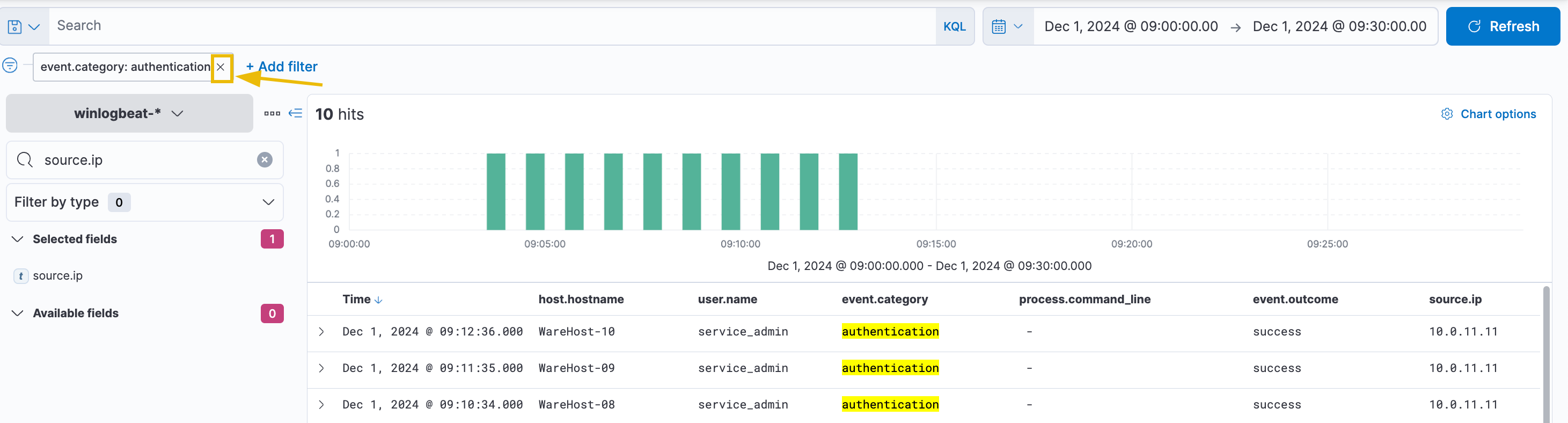This screenshot has width=1568, height=423.
Task: Collapse the Available fields section
Action: [18, 313]
